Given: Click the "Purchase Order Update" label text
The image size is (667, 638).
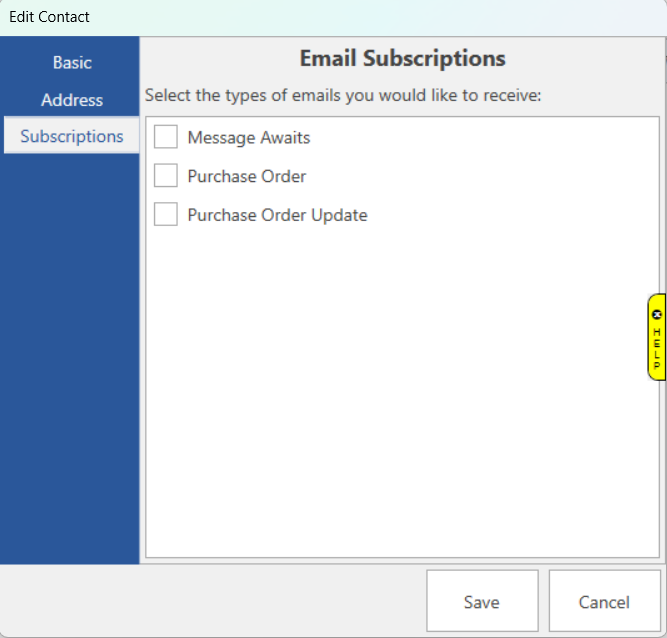Looking at the screenshot, I should 277,215.
